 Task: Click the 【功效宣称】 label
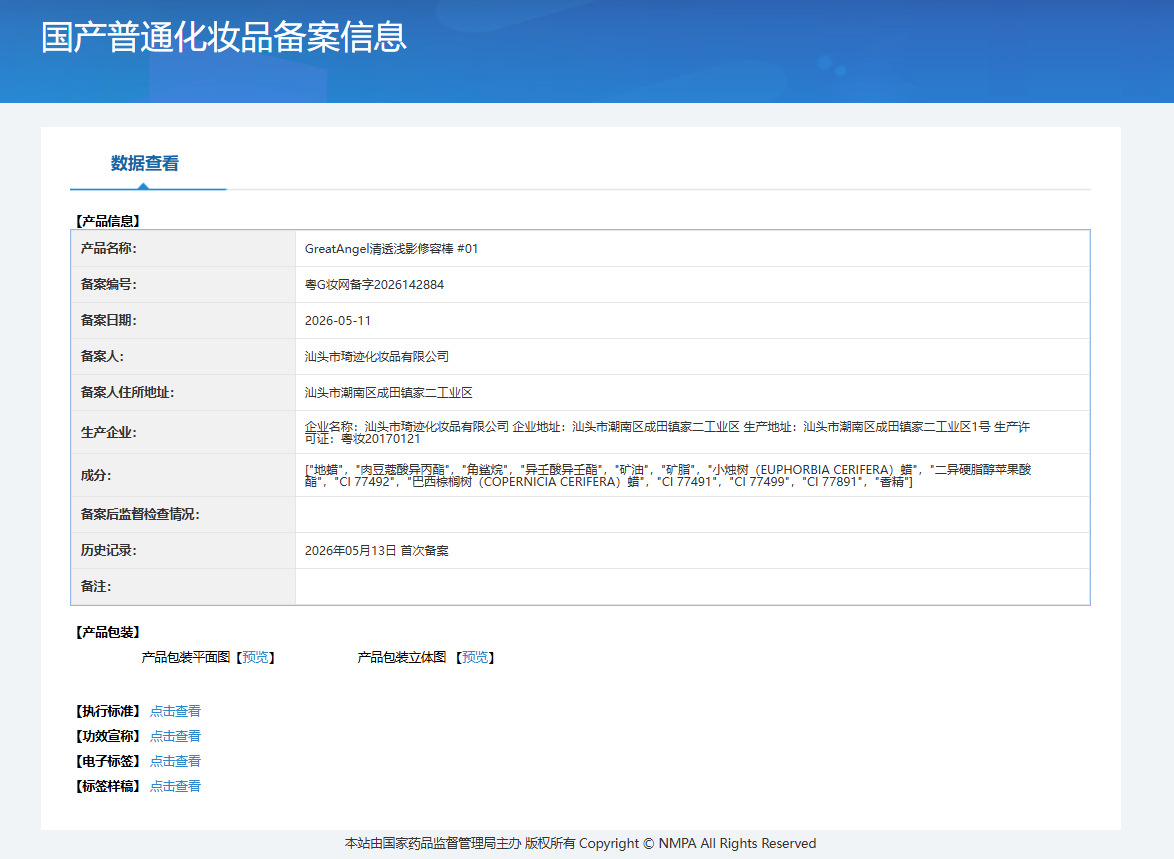[108, 735]
